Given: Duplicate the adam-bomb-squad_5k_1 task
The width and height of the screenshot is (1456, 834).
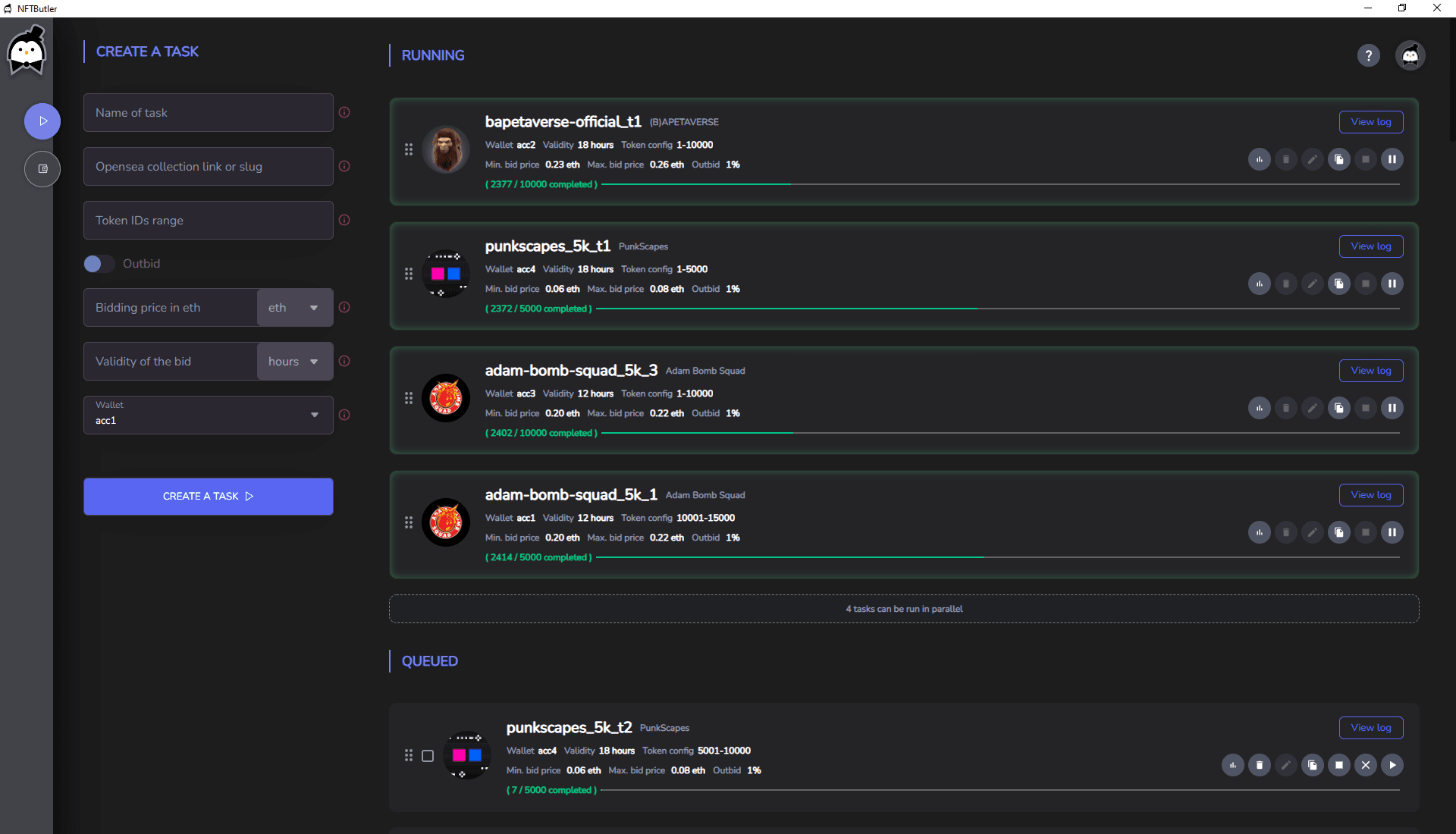Looking at the screenshot, I should click(1339, 532).
